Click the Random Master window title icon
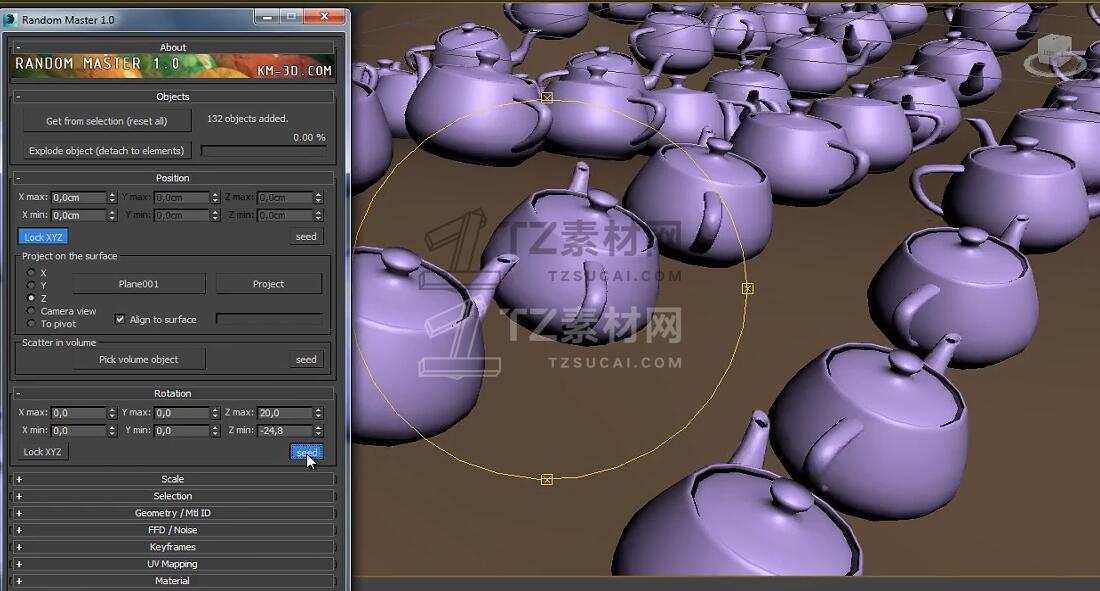The image size is (1100, 591). (x=11, y=20)
